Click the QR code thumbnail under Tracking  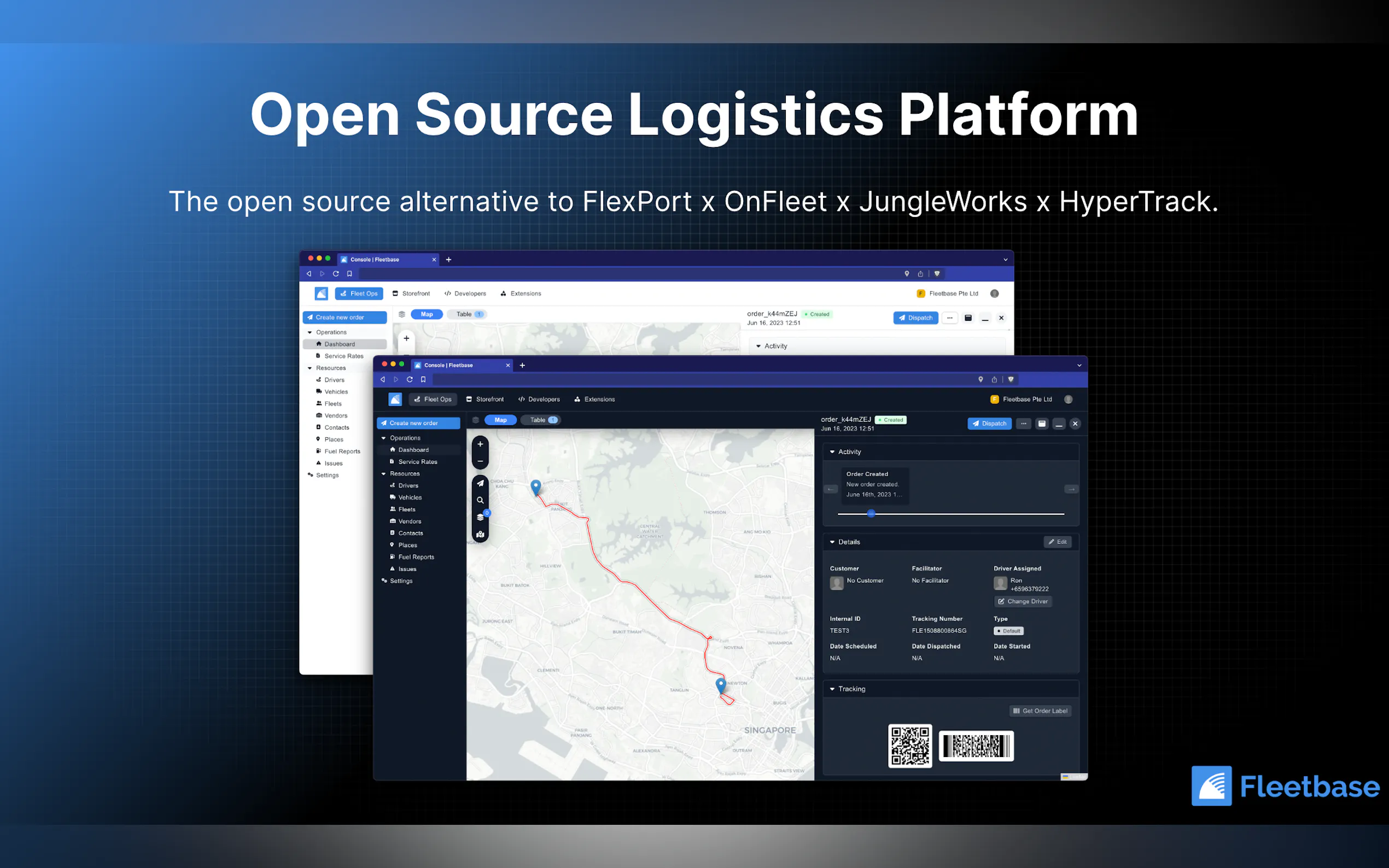click(910, 746)
